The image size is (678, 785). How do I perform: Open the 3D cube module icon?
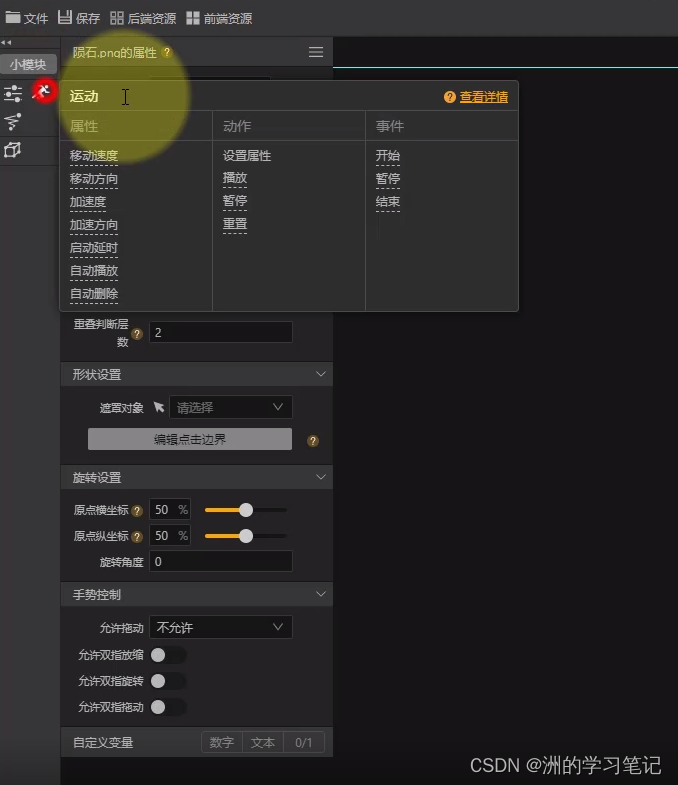click(x=13, y=150)
